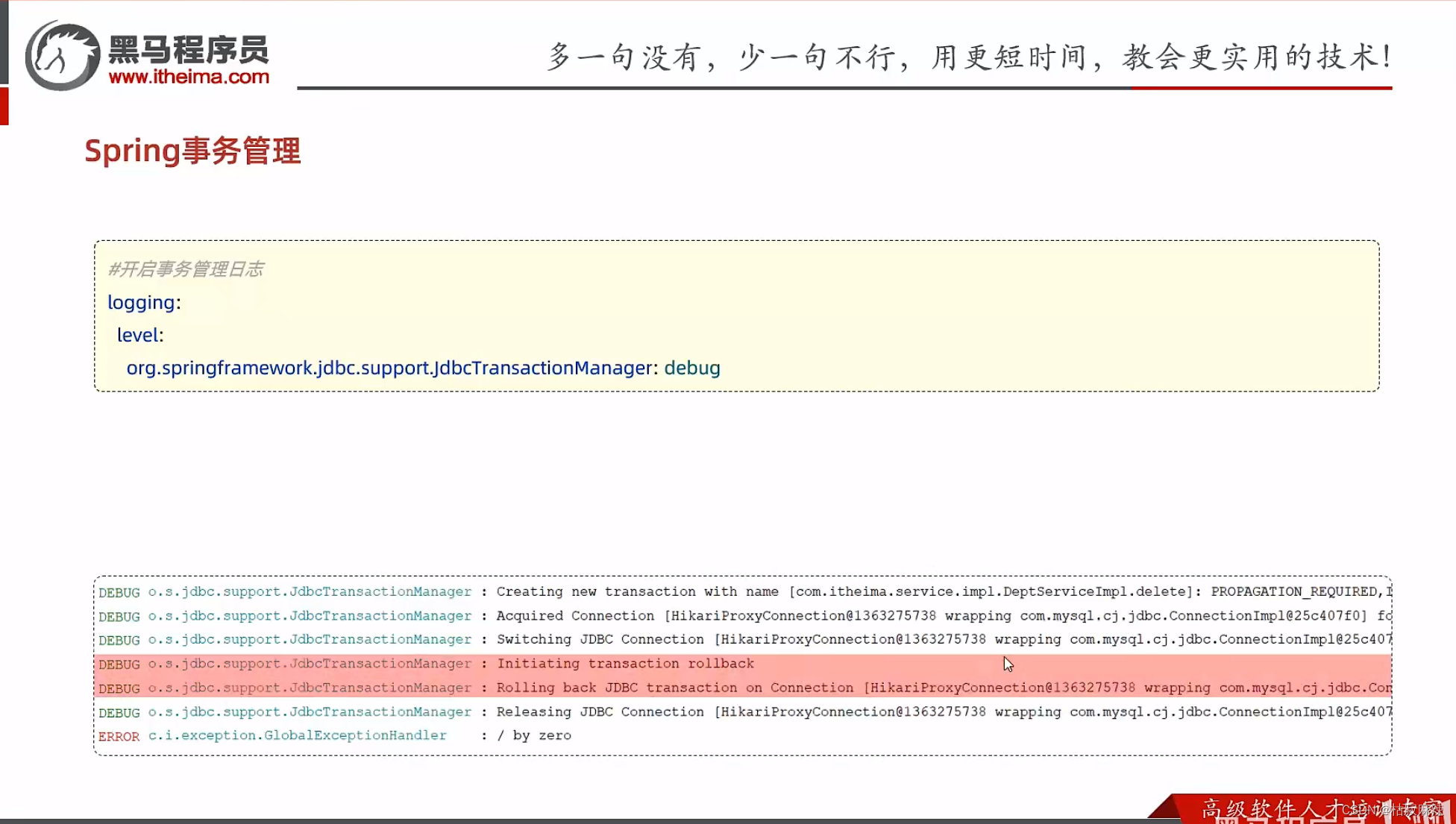Click the red accent bar at left edge
Screen dimensions: 1456x824
(x=4, y=106)
